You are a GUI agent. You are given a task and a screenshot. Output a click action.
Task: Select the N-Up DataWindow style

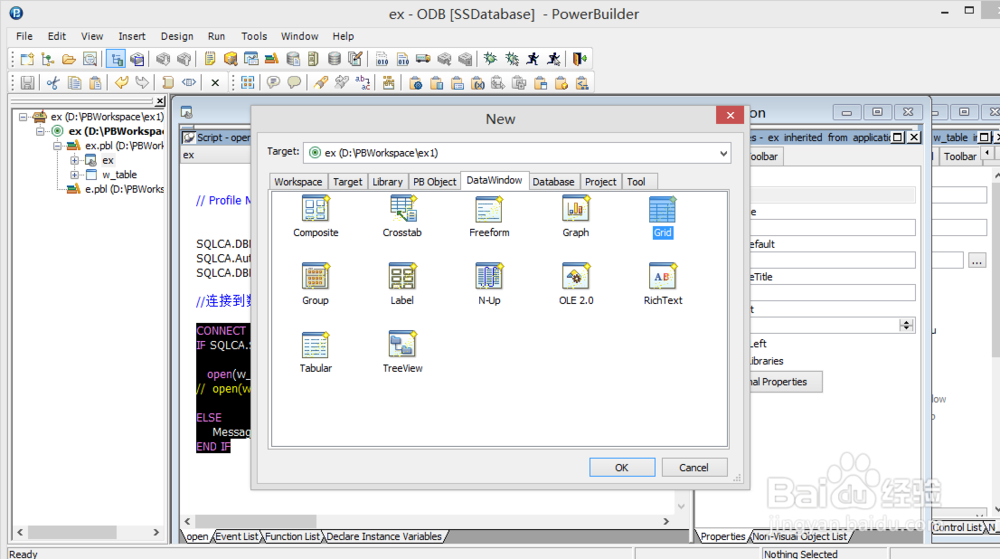(489, 284)
